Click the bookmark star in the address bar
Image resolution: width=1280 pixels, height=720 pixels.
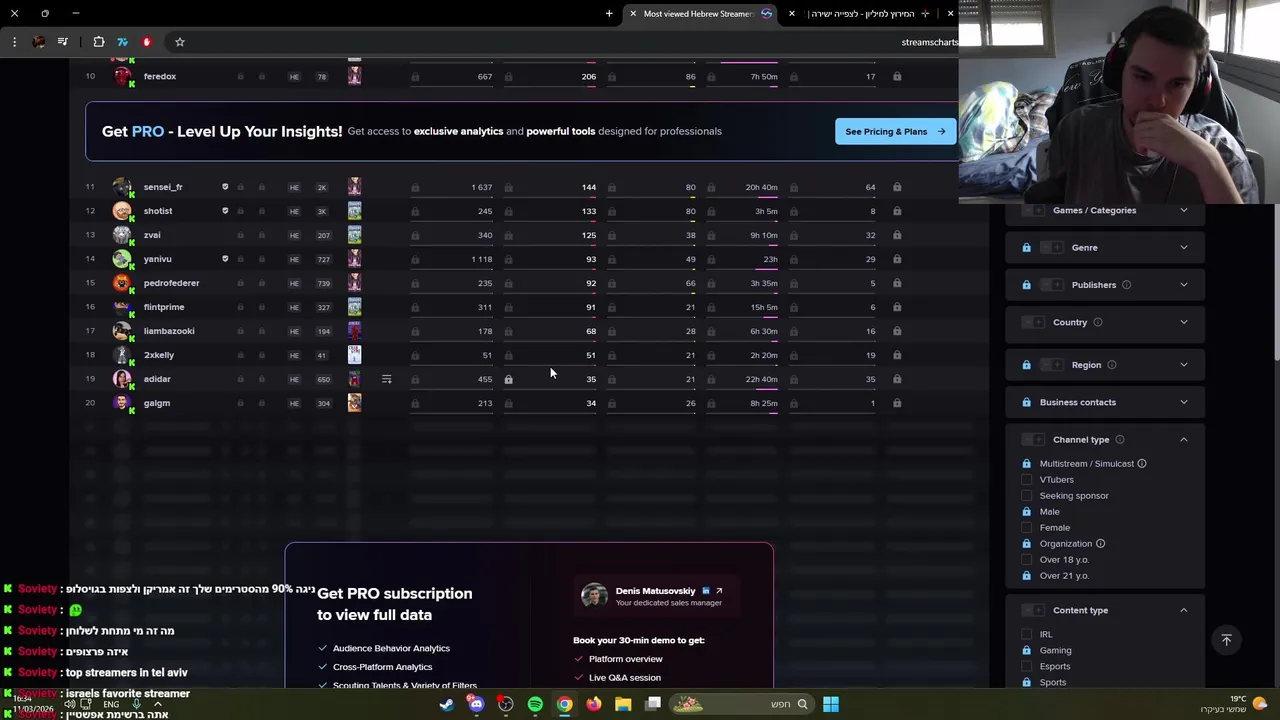point(180,42)
